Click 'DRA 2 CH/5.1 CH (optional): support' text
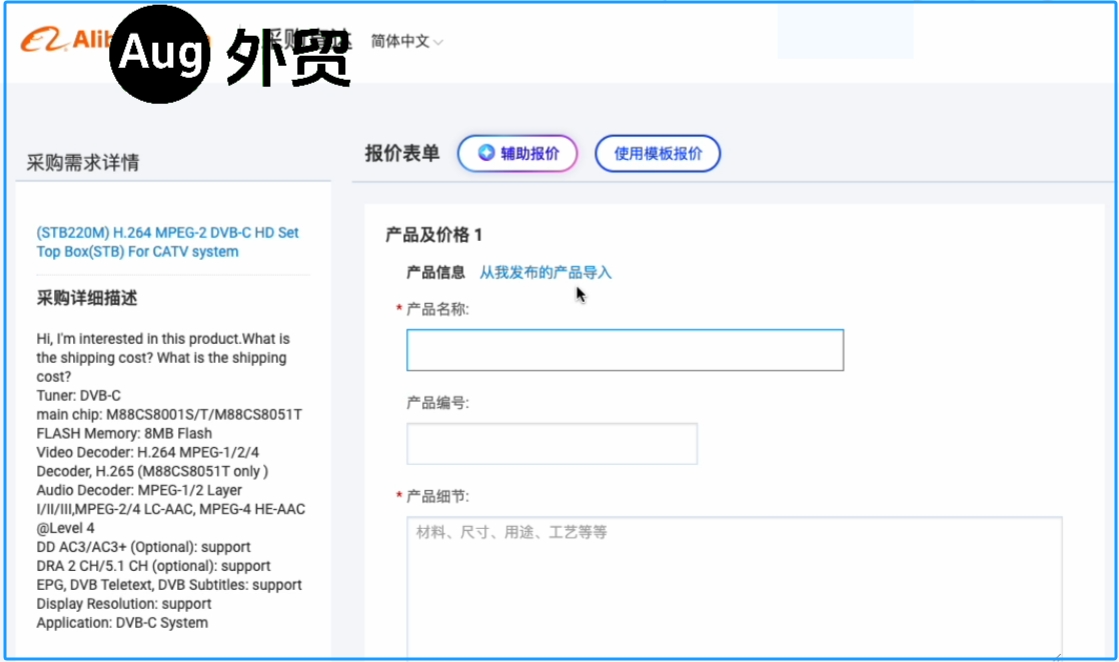This screenshot has height=662, width=1119. (153, 566)
